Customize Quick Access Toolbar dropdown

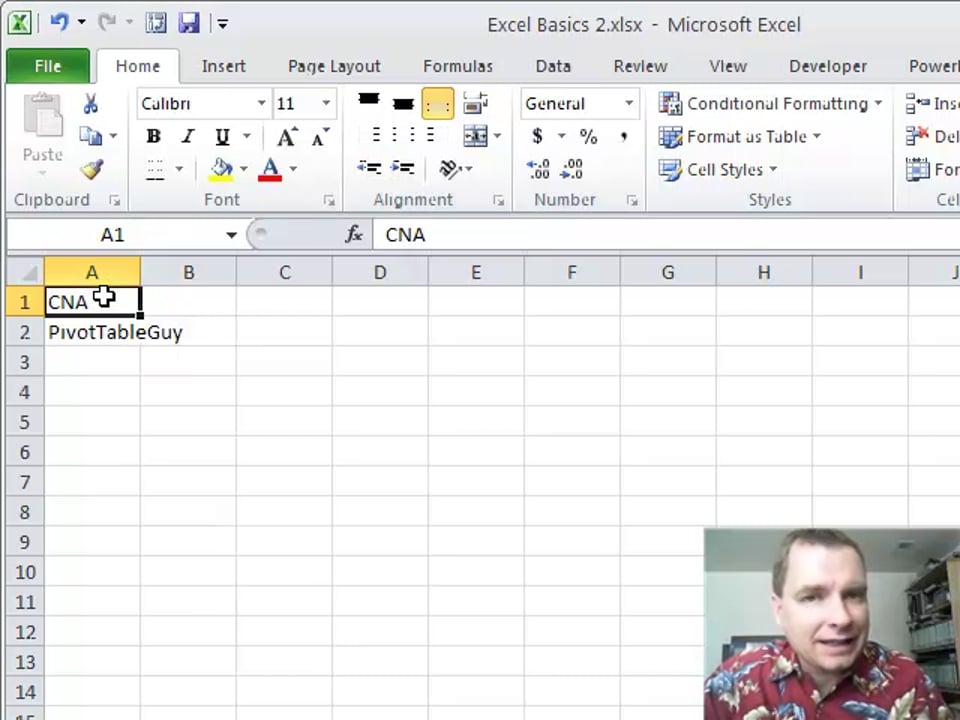click(222, 24)
